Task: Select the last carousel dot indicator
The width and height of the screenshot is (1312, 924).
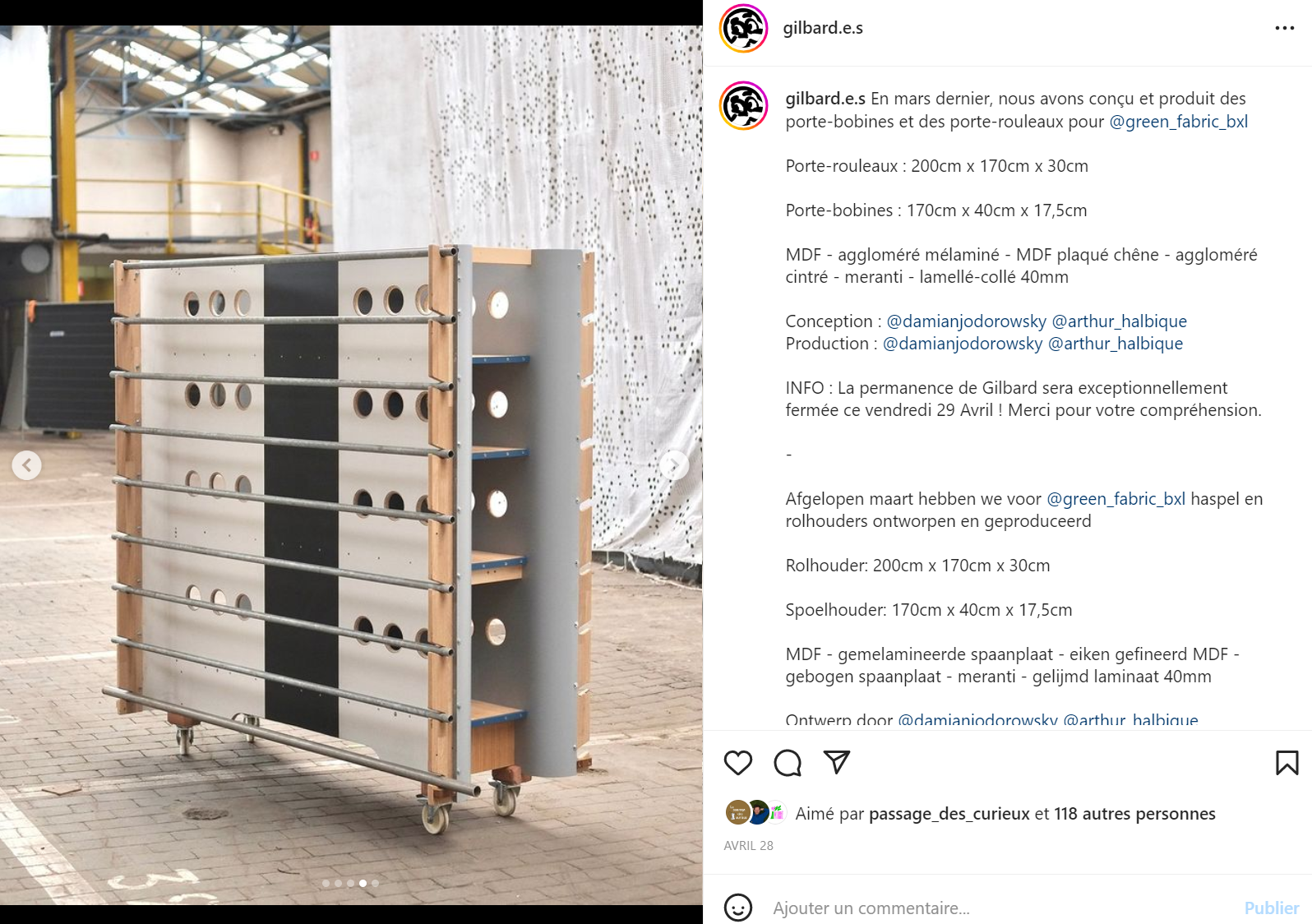Action: (x=375, y=883)
